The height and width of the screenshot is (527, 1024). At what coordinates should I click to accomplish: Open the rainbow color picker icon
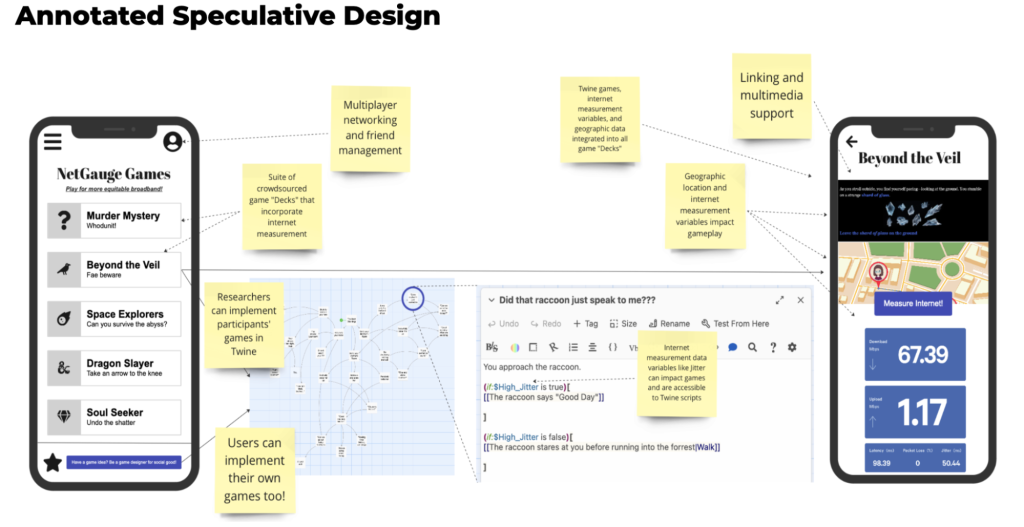pyautogui.click(x=515, y=347)
